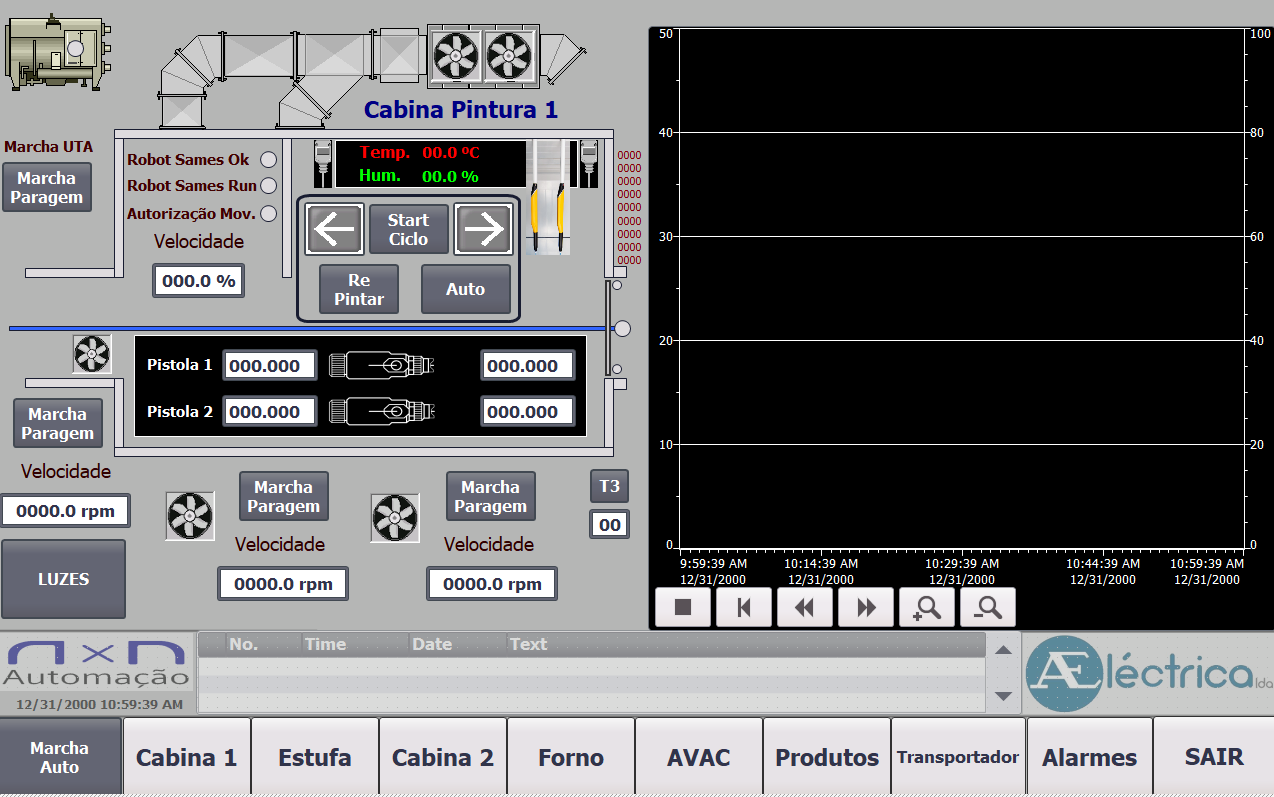Click the Autorização Mov. indicator
The image size is (1274, 797).
[x=268, y=213]
